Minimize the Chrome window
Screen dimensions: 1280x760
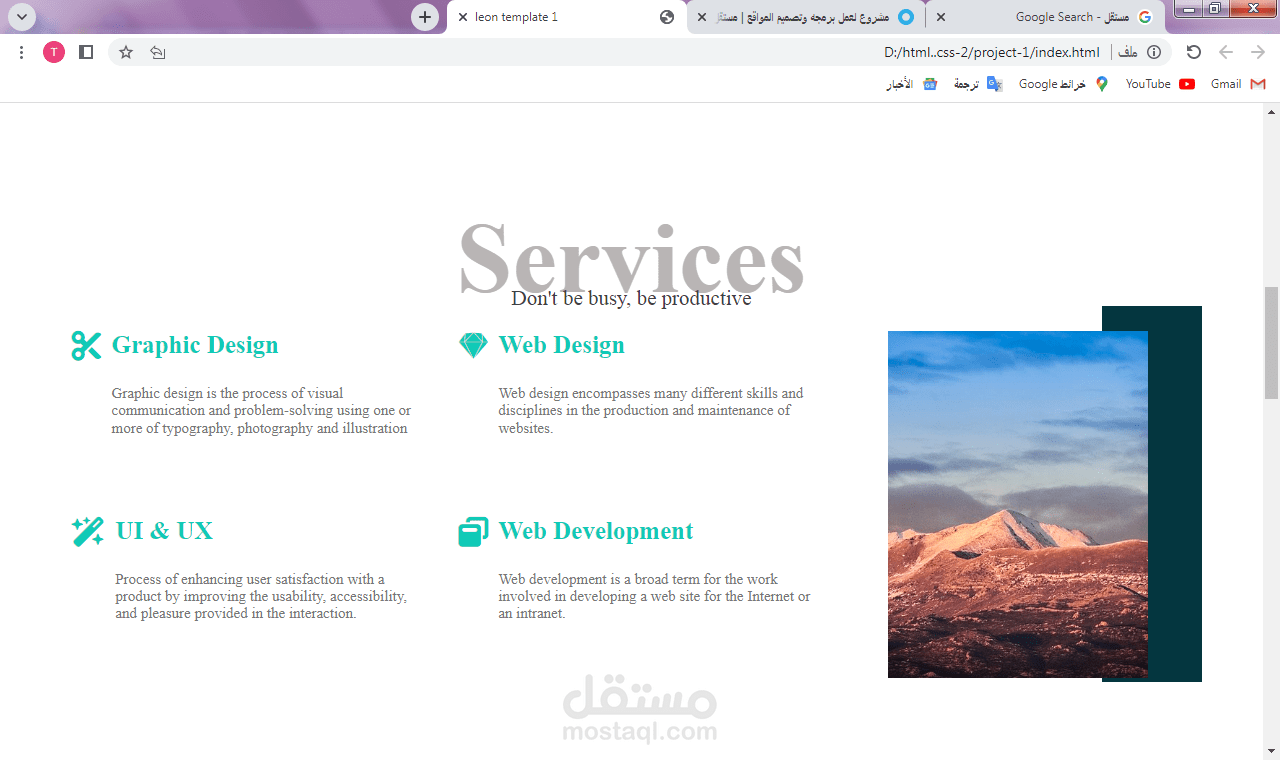[1188, 9]
